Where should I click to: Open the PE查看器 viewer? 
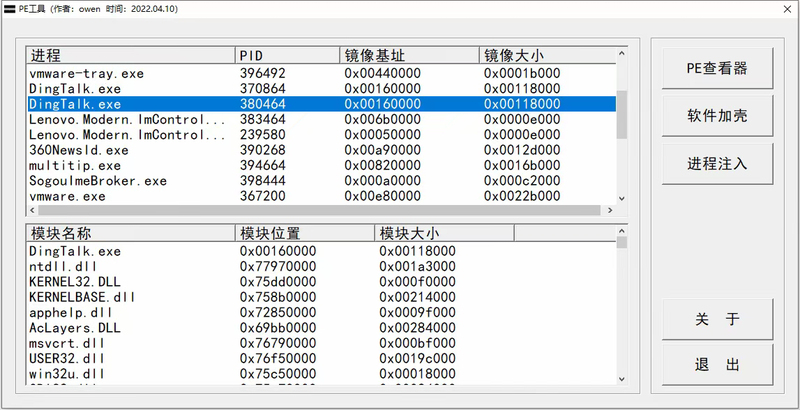click(717, 68)
